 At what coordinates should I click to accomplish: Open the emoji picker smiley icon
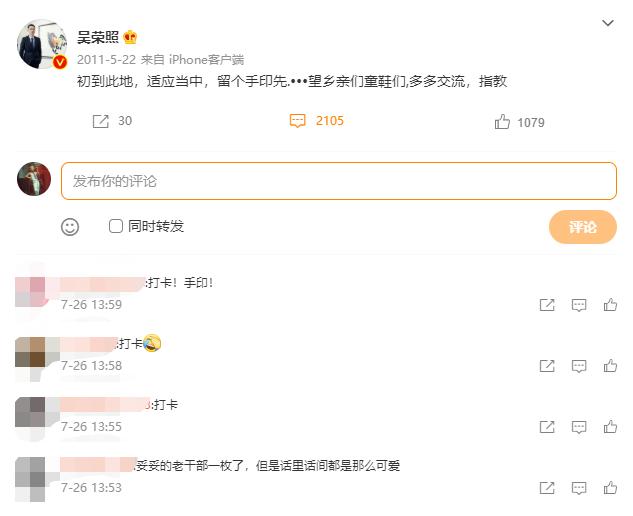click(x=70, y=227)
